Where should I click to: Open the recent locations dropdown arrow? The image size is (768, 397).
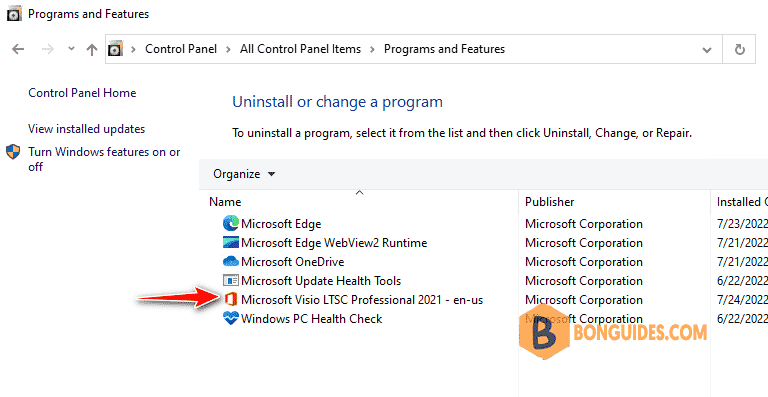(x=72, y=49)
